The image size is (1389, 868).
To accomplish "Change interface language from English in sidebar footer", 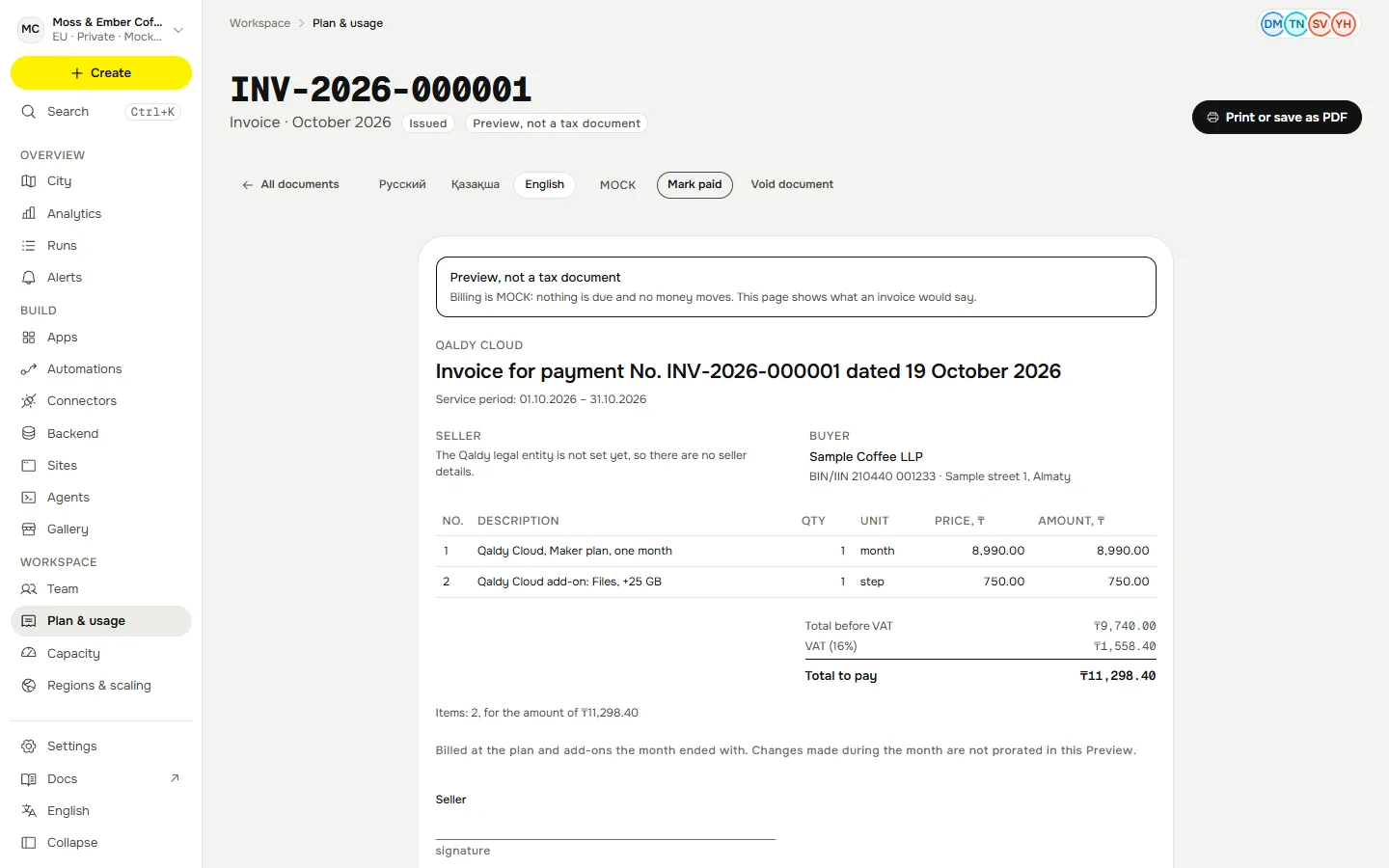I will point(101,811).
